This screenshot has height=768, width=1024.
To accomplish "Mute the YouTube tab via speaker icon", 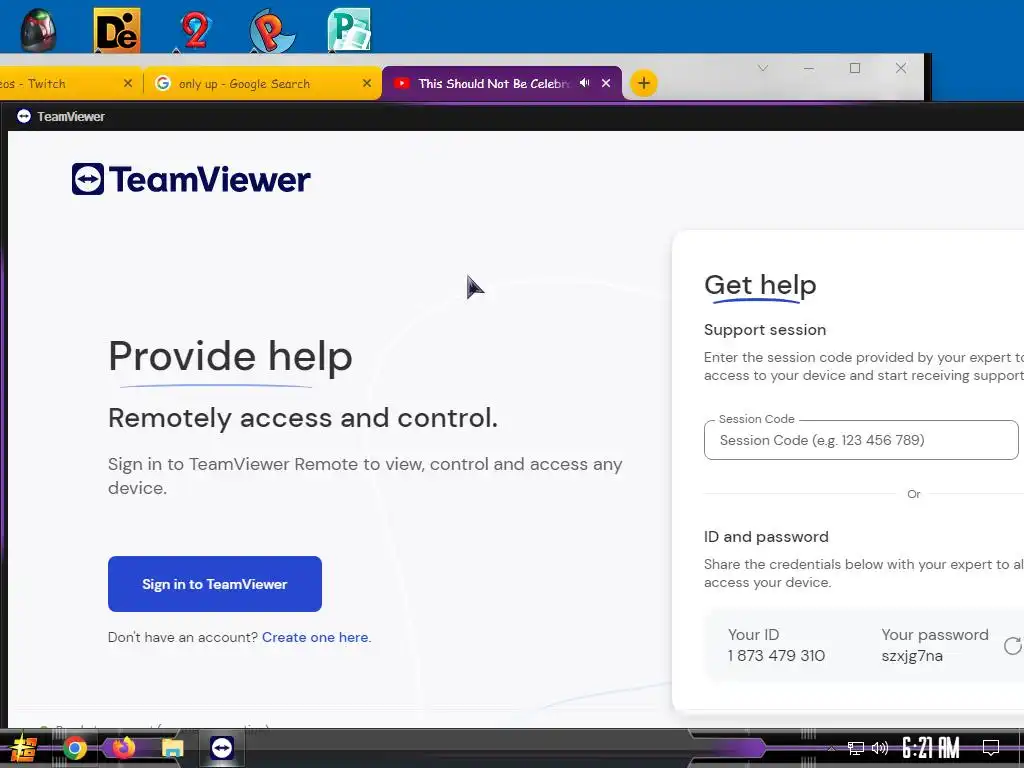I will [x=584, y=83].
